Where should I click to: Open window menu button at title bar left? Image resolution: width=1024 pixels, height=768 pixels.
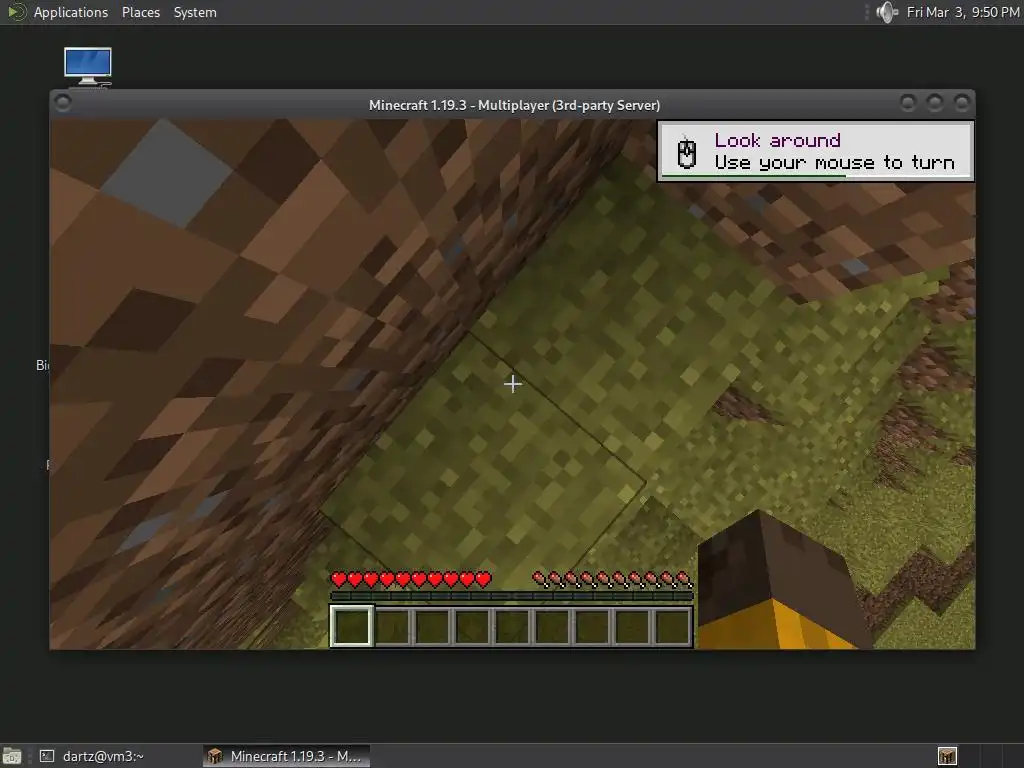tap(63, 103)
